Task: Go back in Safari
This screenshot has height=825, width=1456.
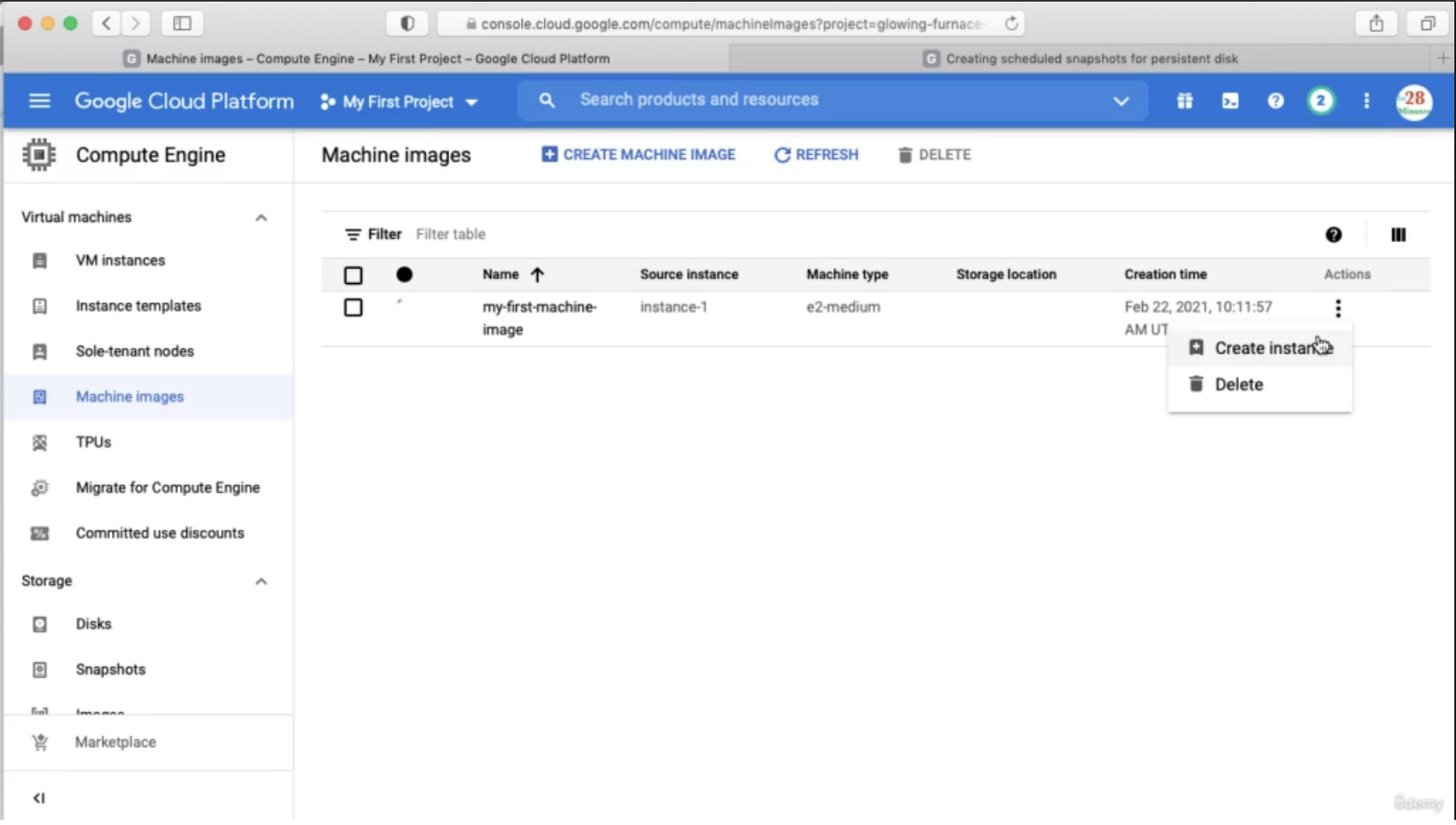Action: [x=106, y=24]
